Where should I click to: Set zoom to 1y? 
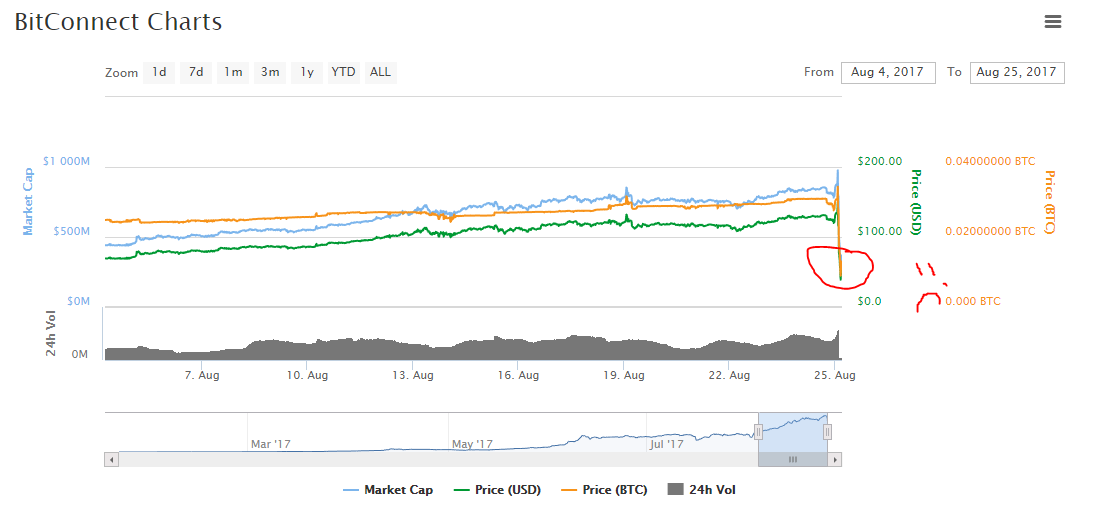coord(306,72)
